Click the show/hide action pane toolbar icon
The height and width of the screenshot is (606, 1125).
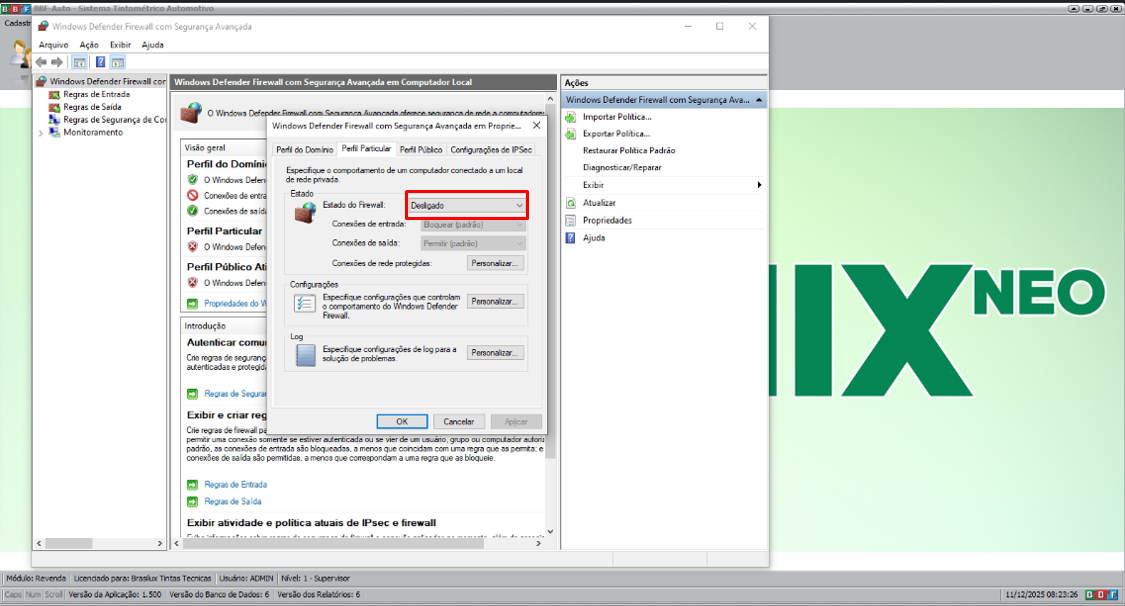(x=118, y=62)
